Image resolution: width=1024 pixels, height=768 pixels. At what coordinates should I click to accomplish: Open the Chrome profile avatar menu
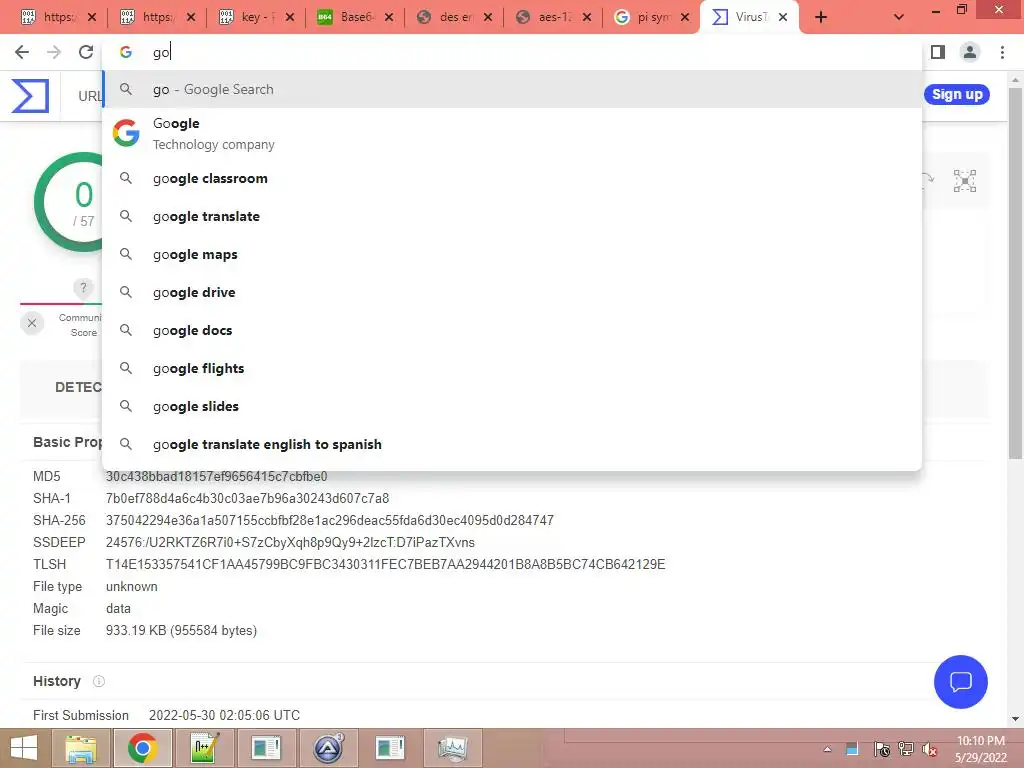pyautogui.click(x=970, y=52)
